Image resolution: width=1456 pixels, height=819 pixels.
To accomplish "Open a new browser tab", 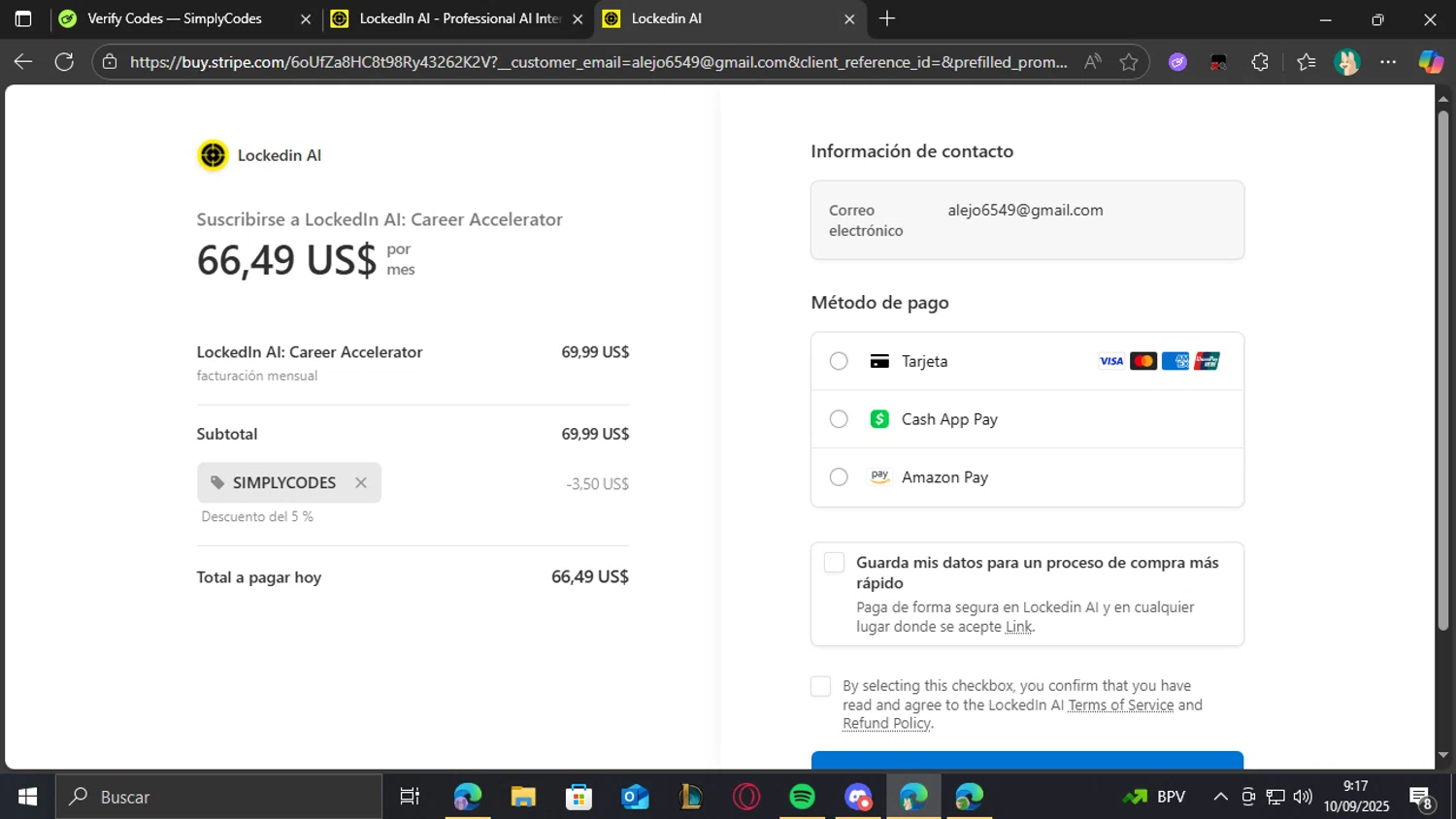I will point(887,18).
